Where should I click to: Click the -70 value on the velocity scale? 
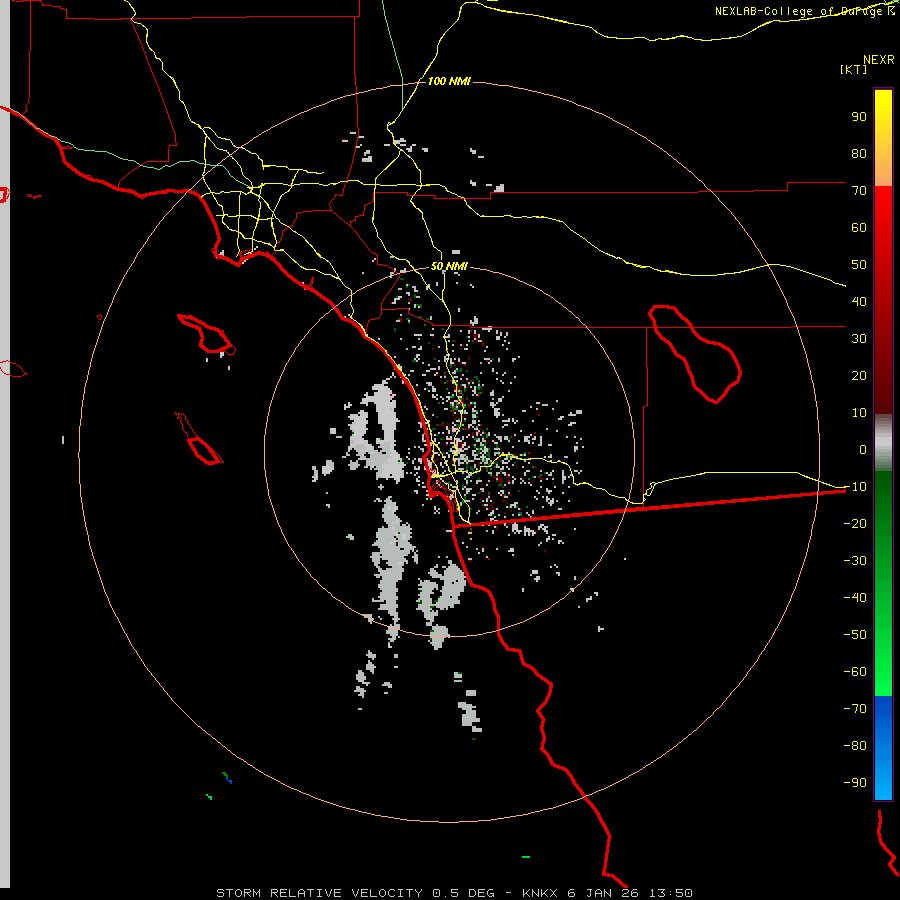point(855,709)
